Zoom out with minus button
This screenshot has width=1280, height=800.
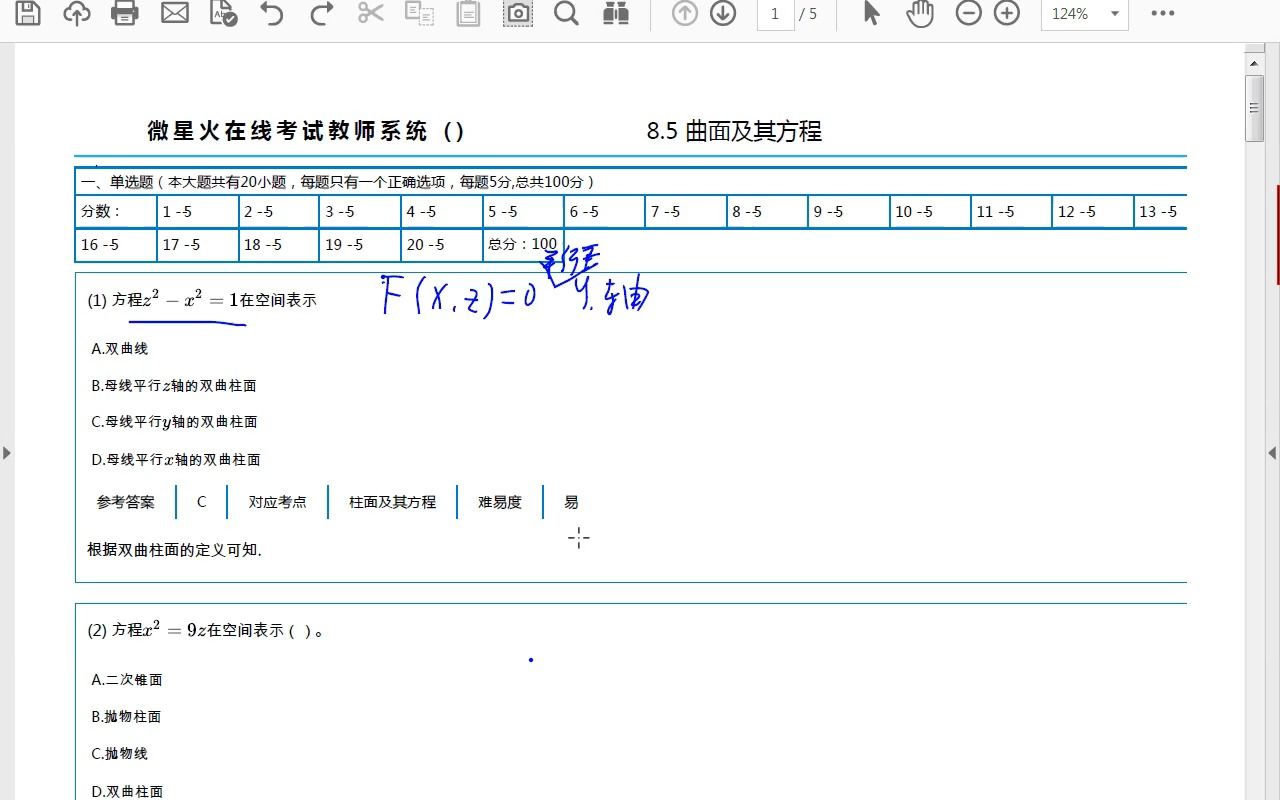968,13
